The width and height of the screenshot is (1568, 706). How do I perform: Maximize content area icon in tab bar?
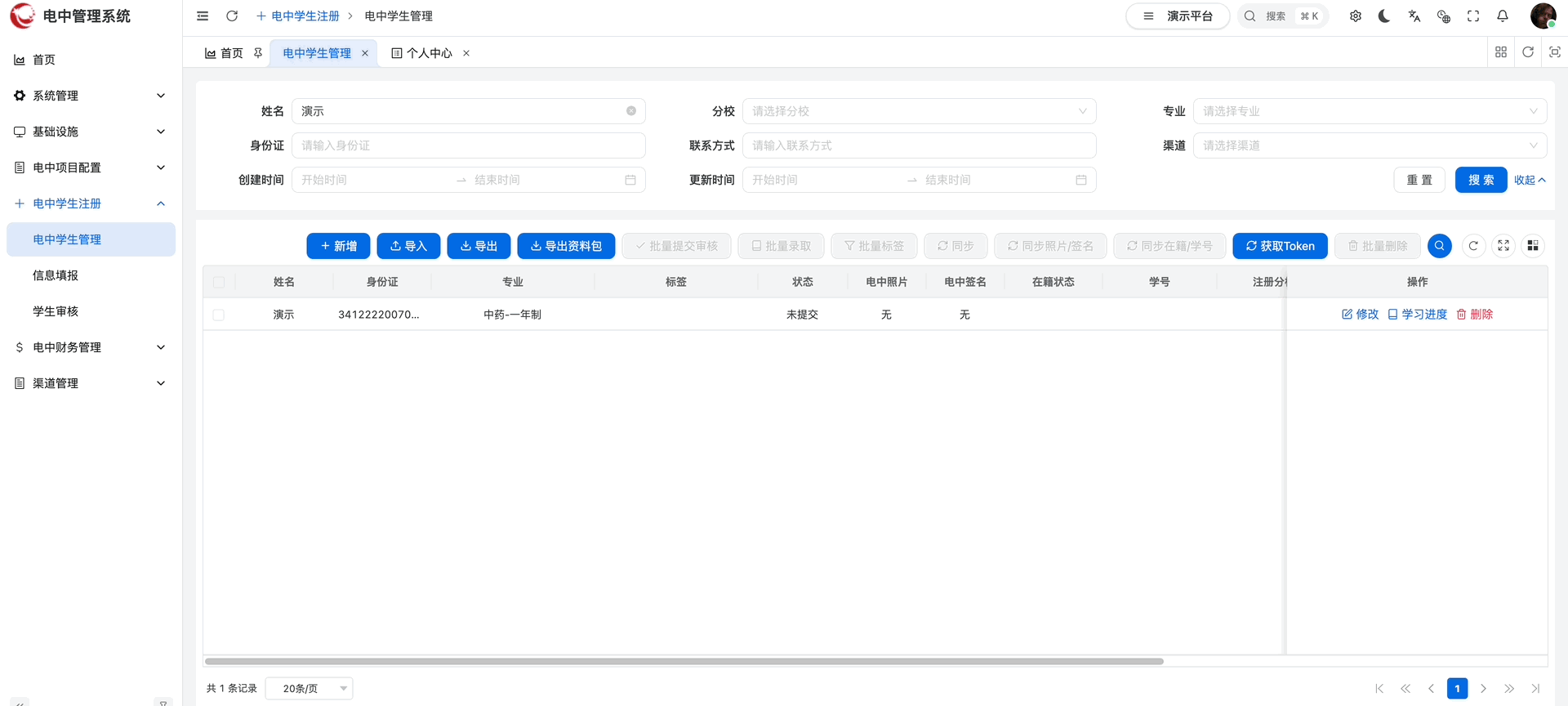pos(1555,52)
